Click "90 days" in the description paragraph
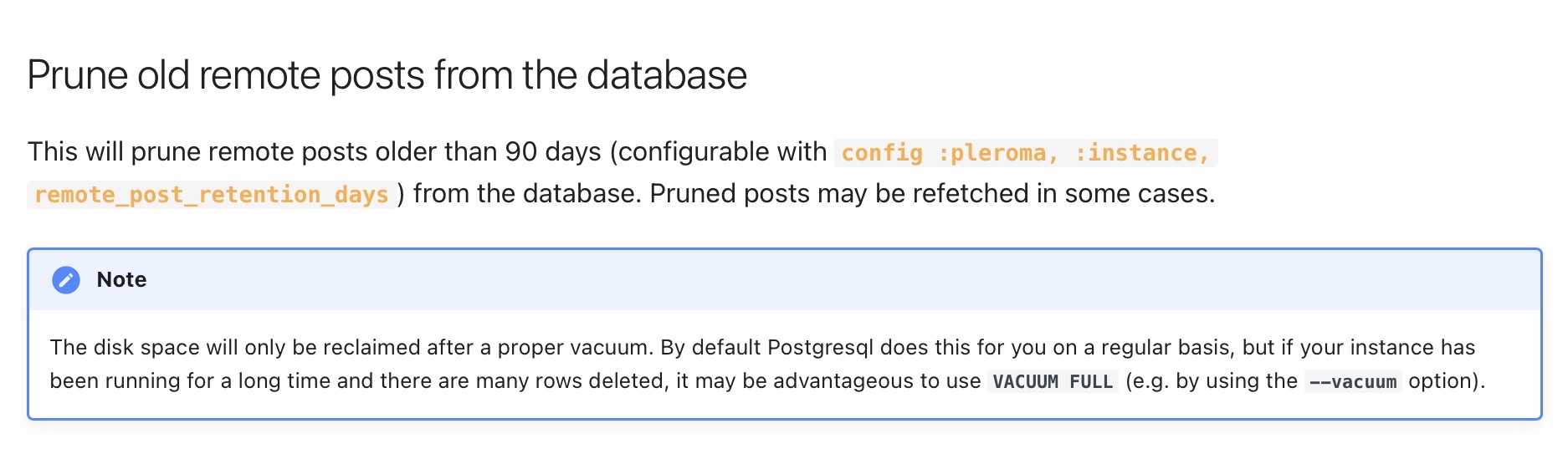 coord(552,152)
